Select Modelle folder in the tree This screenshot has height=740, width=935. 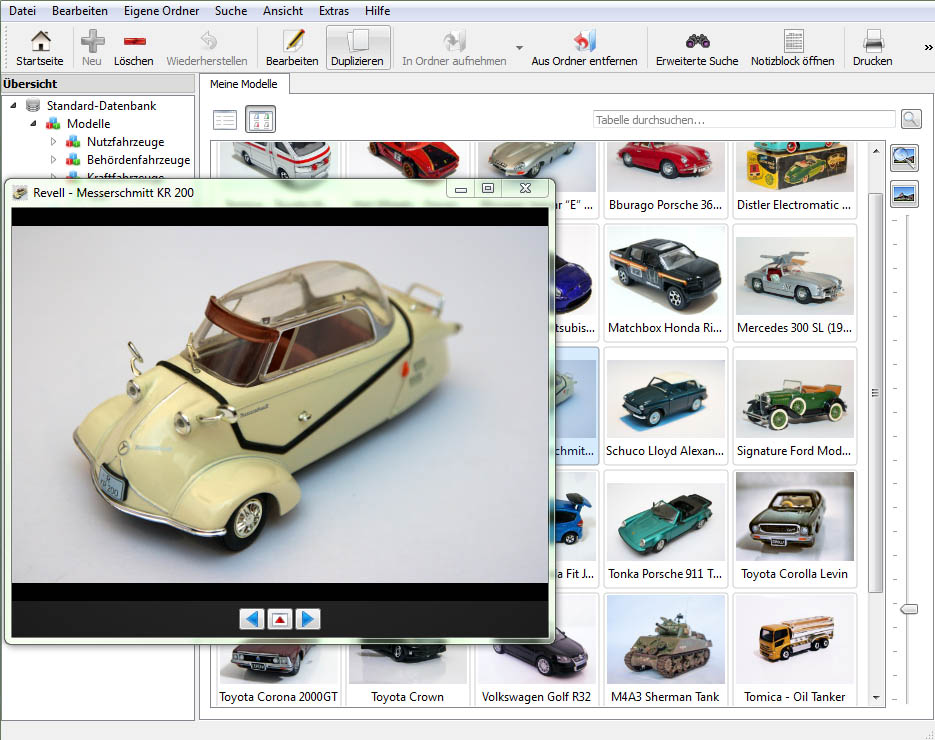[x=88, y=123]
